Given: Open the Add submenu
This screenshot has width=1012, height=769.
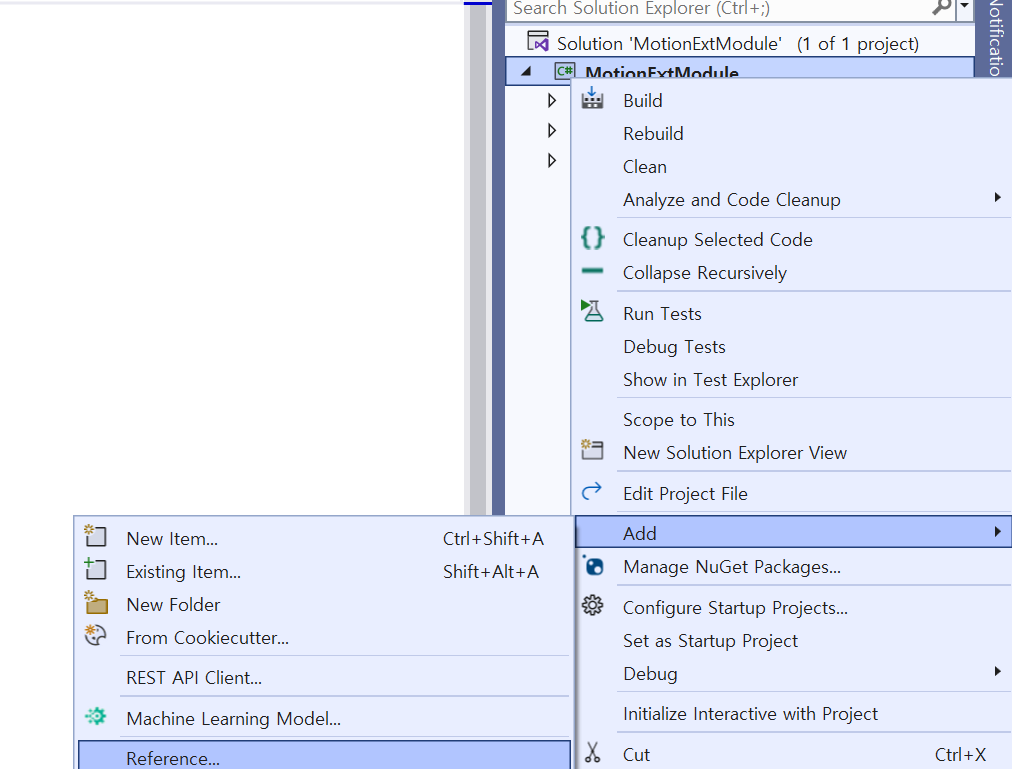Looking at the screenshot, I should (793, 533).
